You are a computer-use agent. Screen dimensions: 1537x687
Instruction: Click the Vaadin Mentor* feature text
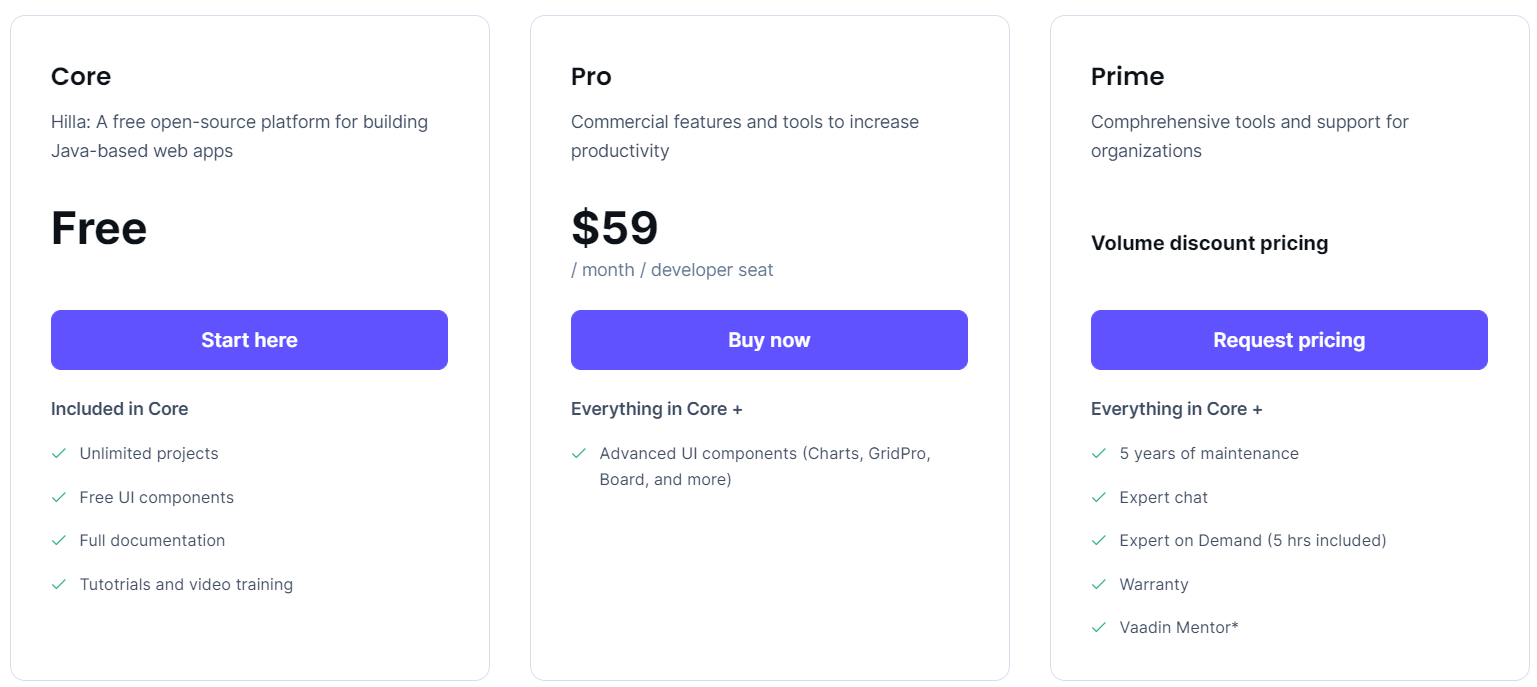1179,628
